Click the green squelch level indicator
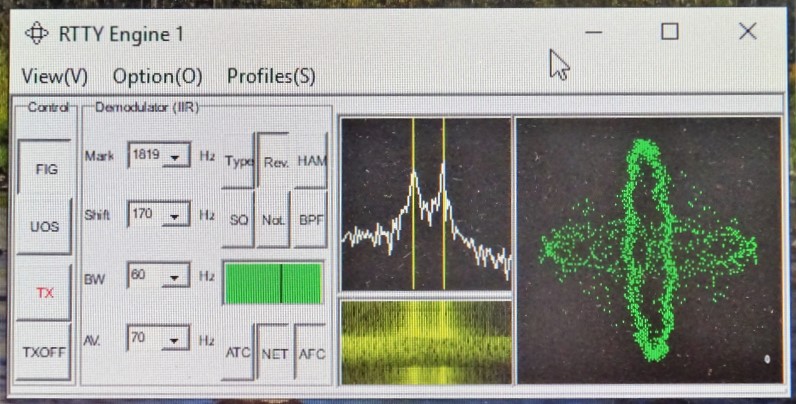The image size is (796, 404). pyautogui.click(x=273, y=284)
